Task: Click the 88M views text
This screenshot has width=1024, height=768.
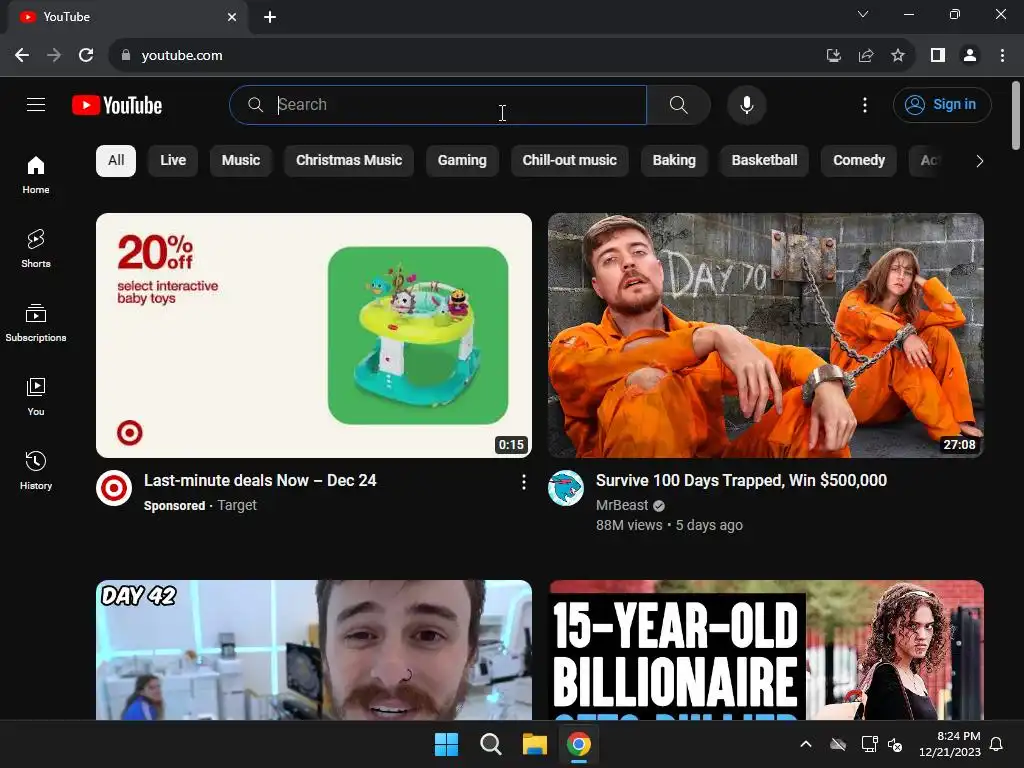Action: (x=629, y=525)
